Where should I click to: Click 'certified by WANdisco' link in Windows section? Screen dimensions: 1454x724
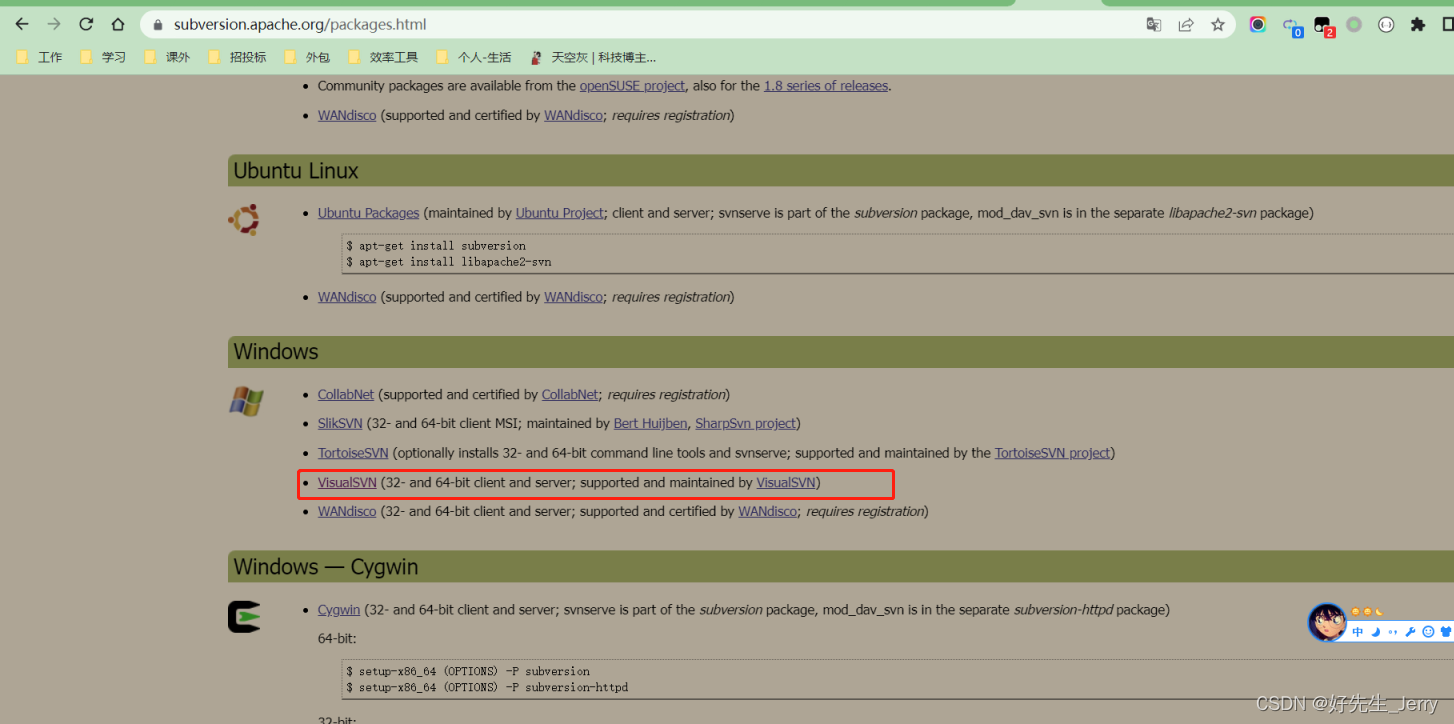point(768,512)
